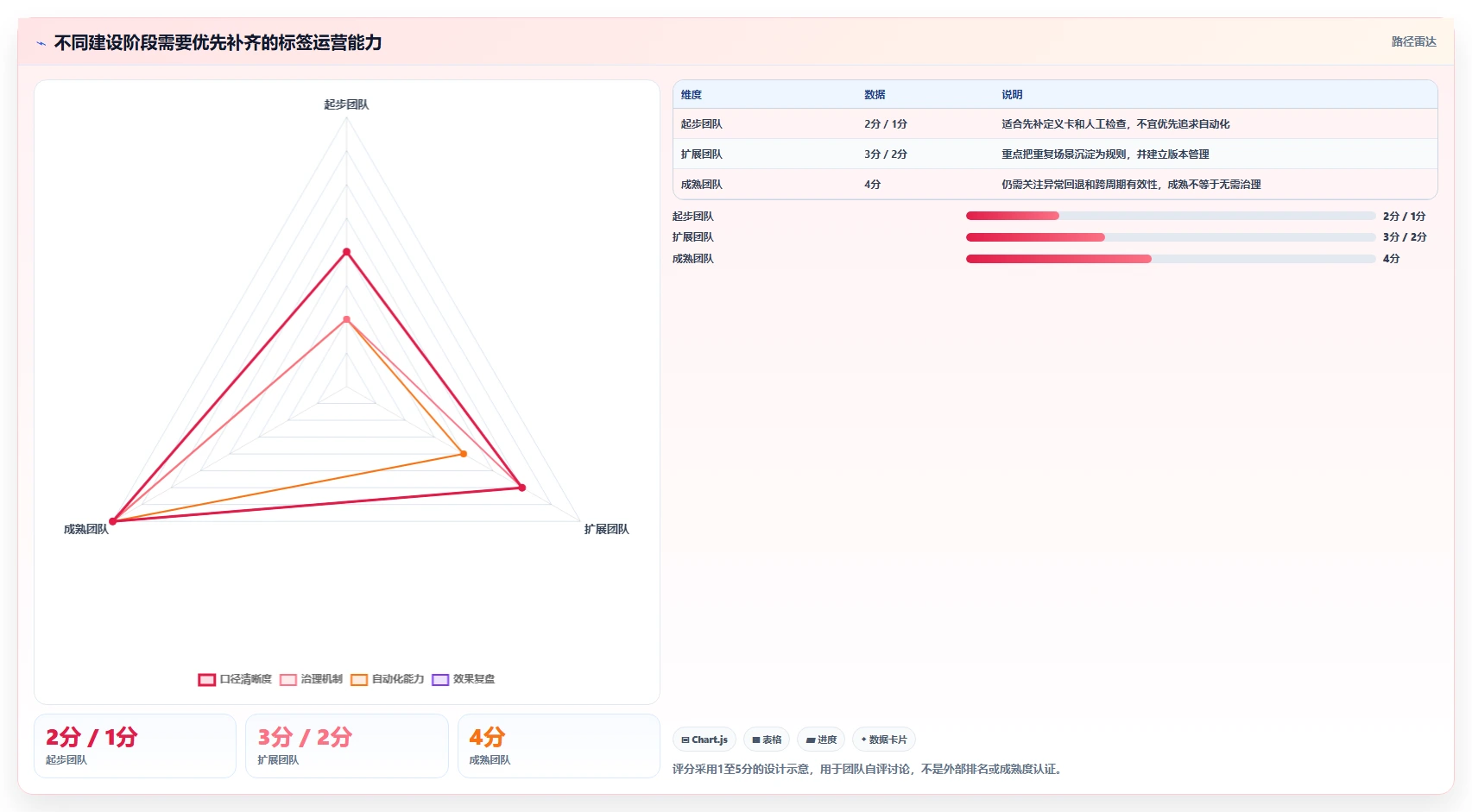Screen dimensions: 1472x812
Task: Click the pink data point on the 起步团队 axis
Action: (346, 319)
